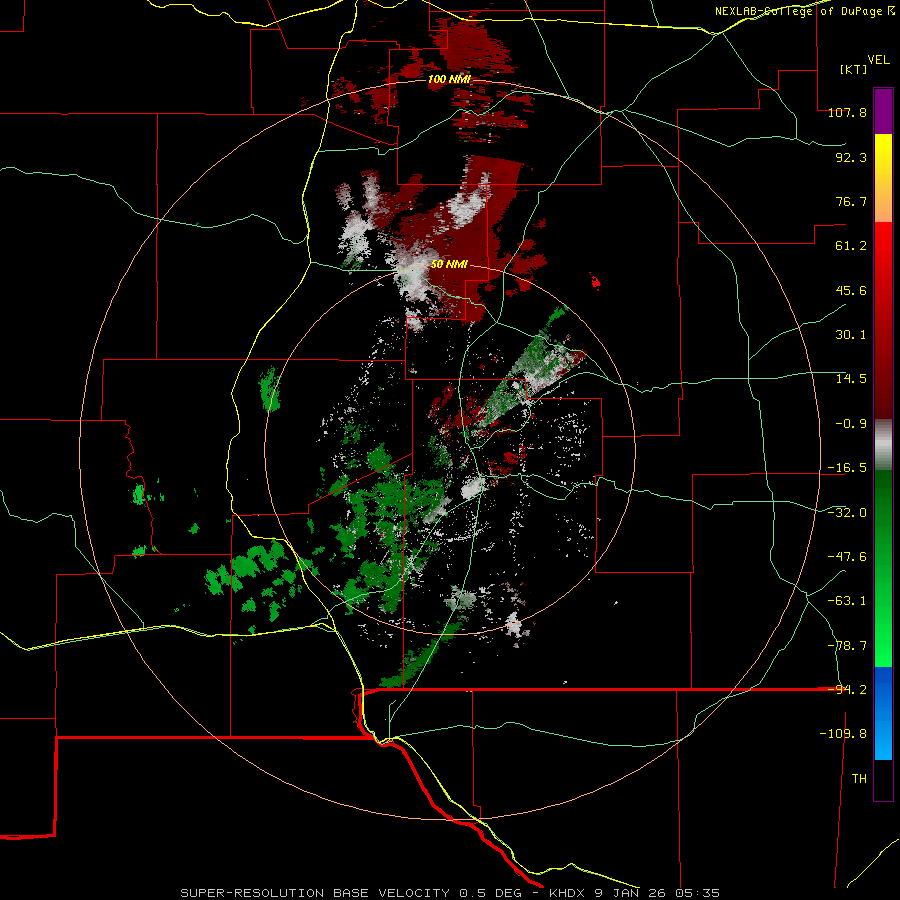Click the purple segment of the color bar
The height and width of the screenshot is (900, 900).
pyautogui.click(x=883, y=111)
